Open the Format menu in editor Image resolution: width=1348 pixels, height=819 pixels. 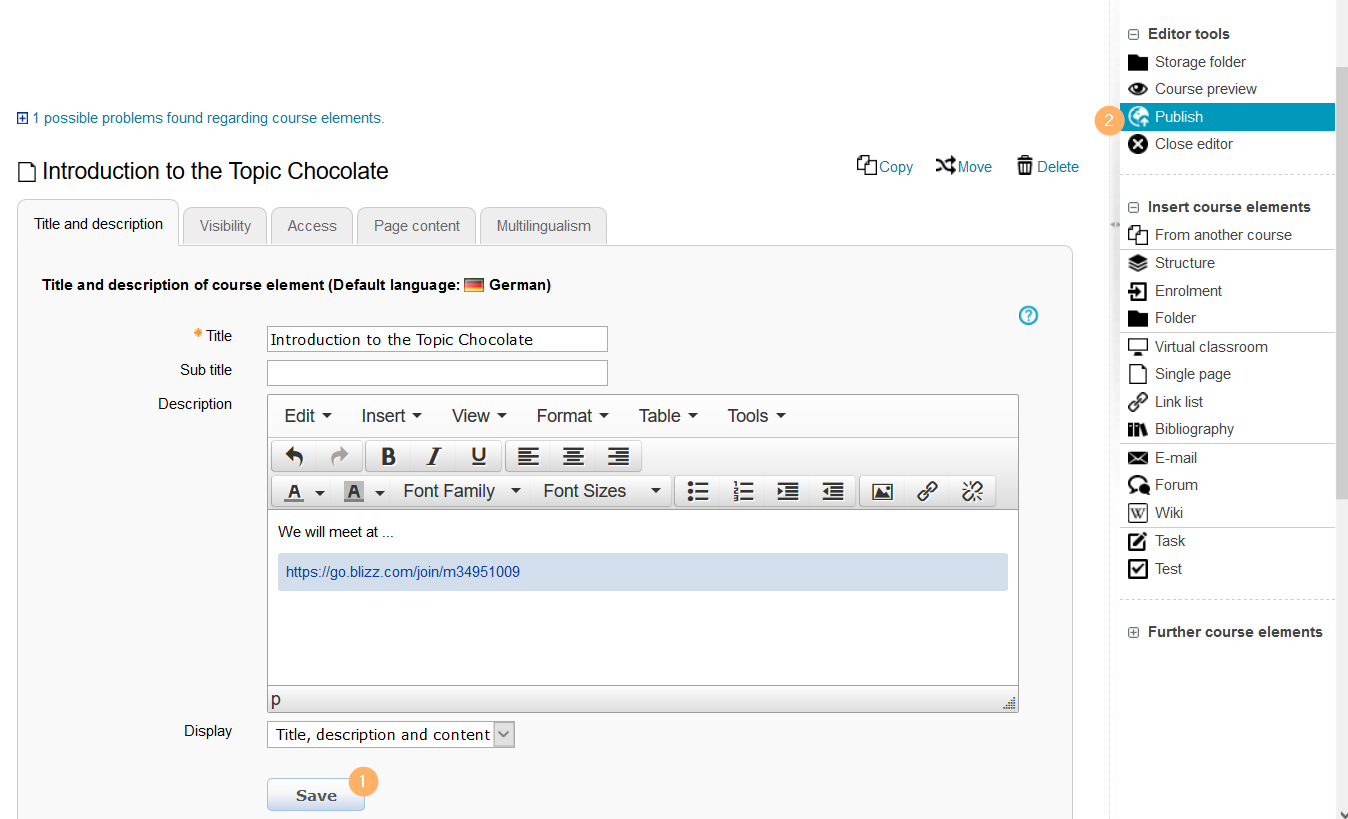[572, 416]
